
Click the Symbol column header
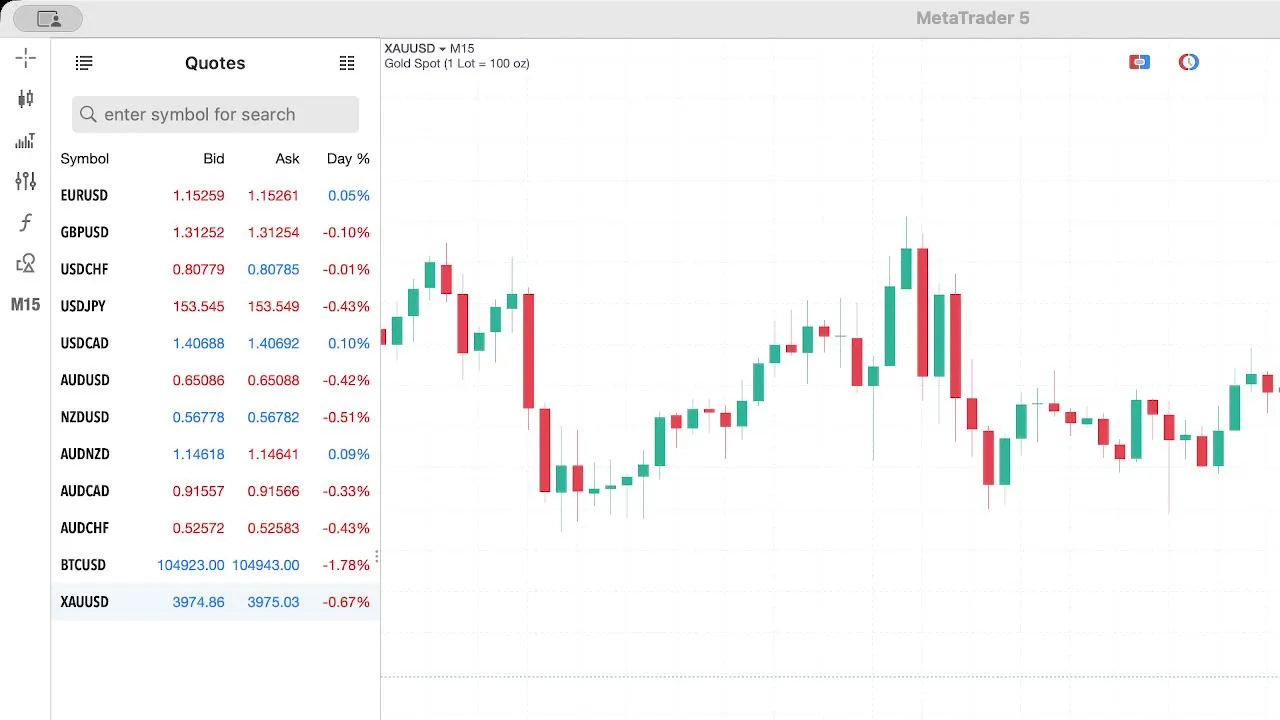[85, 159]
